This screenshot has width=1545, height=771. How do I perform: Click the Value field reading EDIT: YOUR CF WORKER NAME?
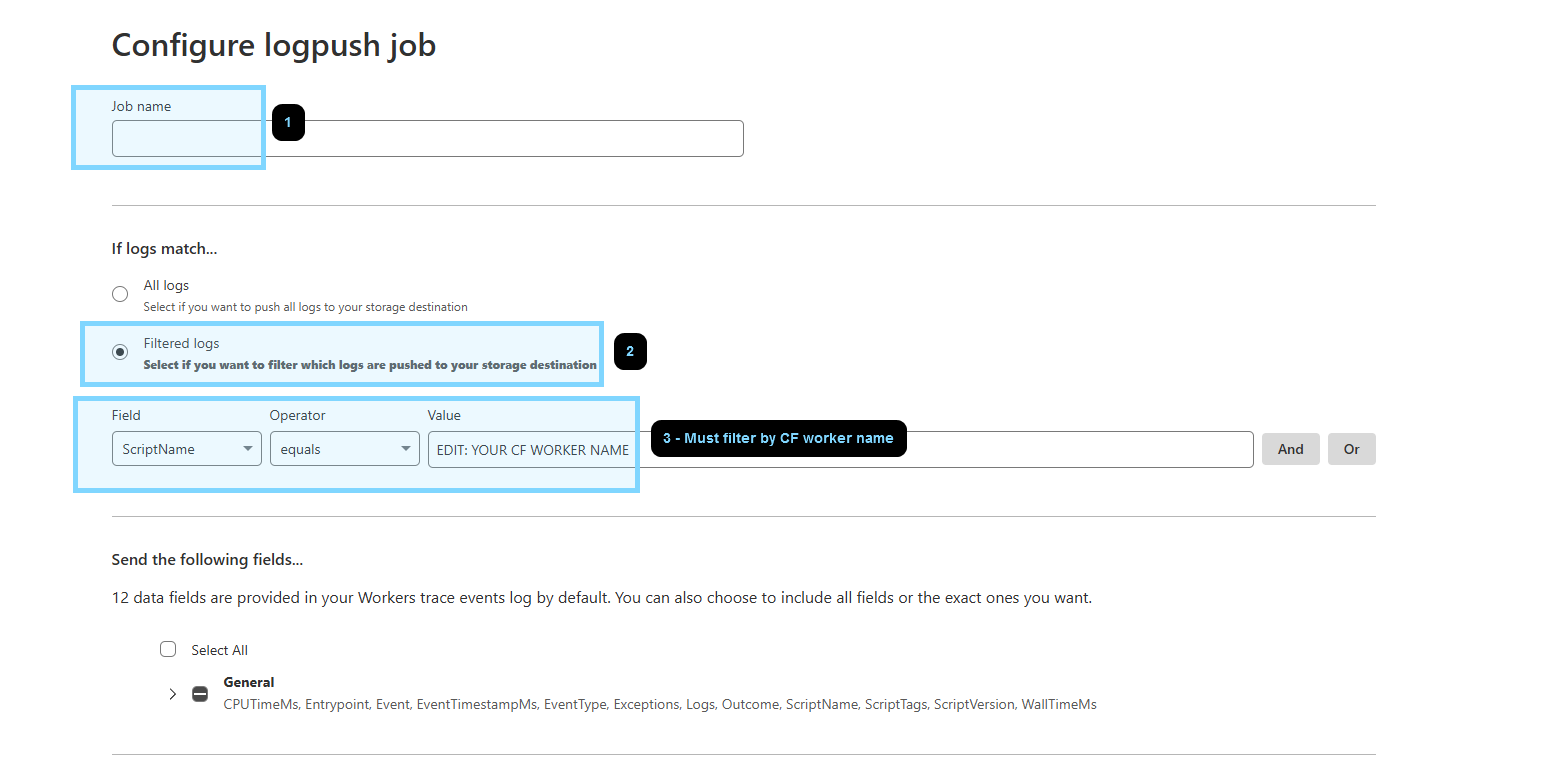pos(530,449)
